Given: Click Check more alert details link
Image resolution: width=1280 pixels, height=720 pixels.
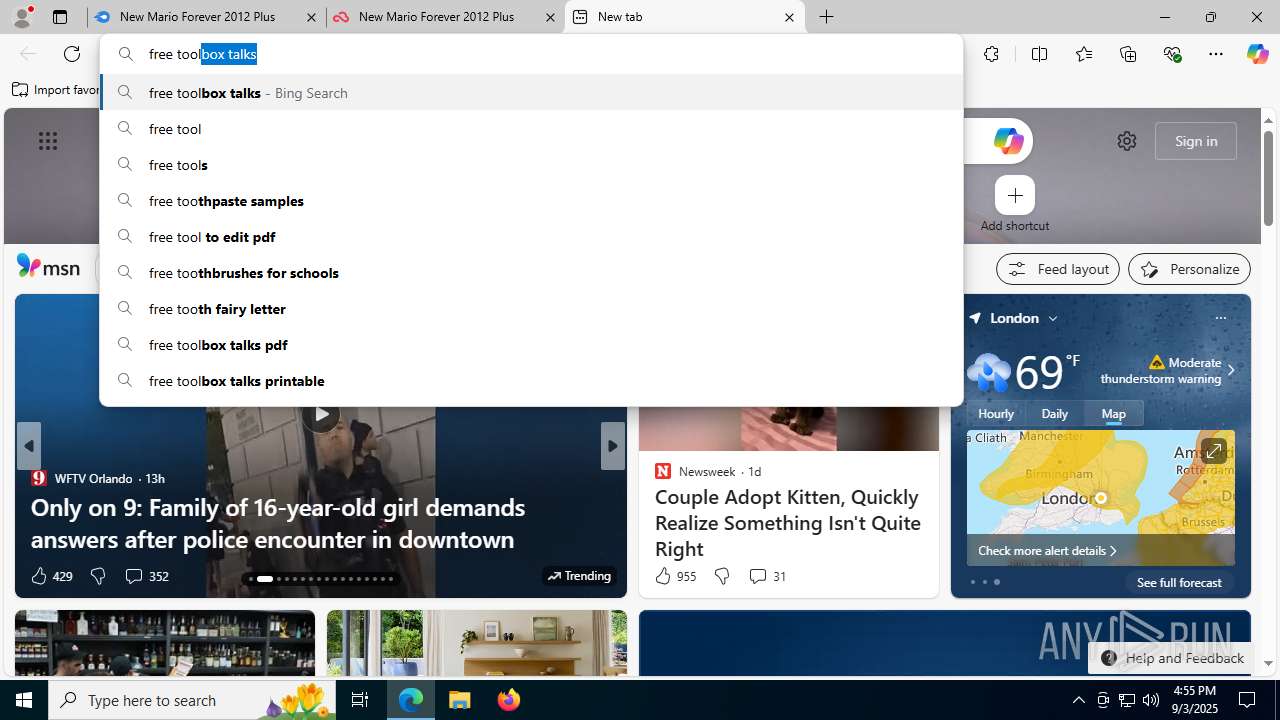Looking at the screenshot, I should [1047, 551].
